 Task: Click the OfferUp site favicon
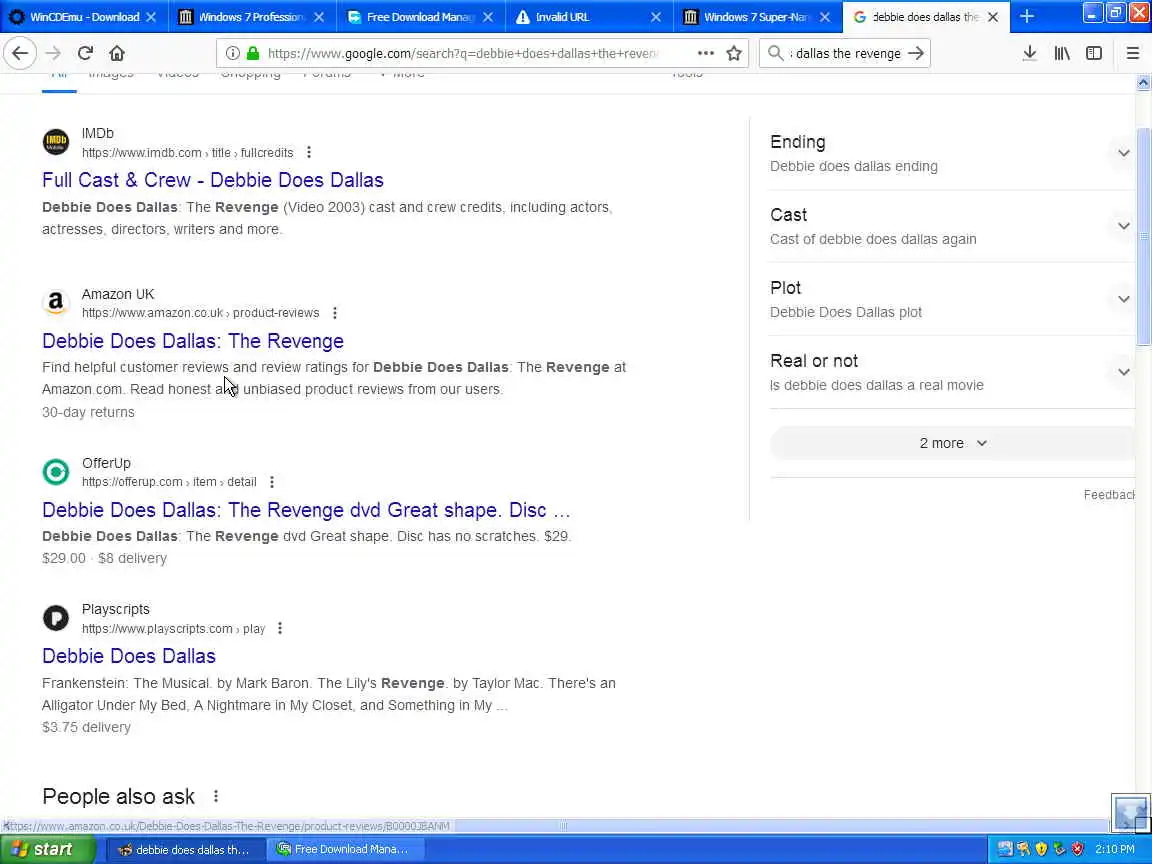coord(56,472)
